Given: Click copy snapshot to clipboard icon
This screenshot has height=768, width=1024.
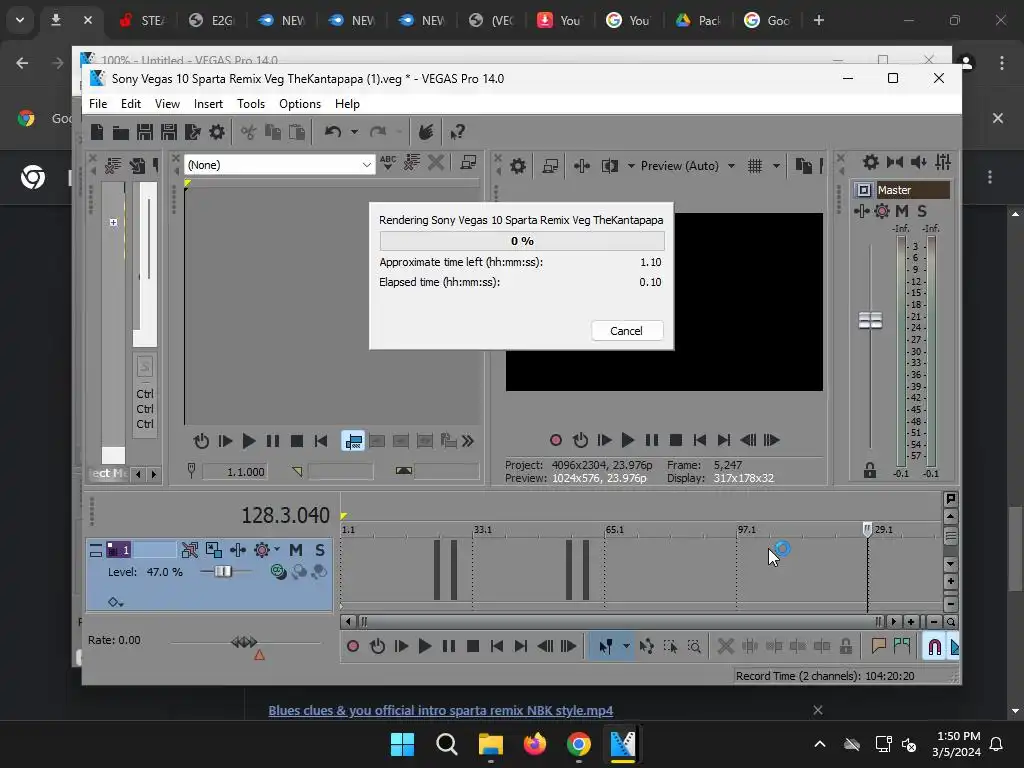Looking at the screenshot, I should coord(803,166).
